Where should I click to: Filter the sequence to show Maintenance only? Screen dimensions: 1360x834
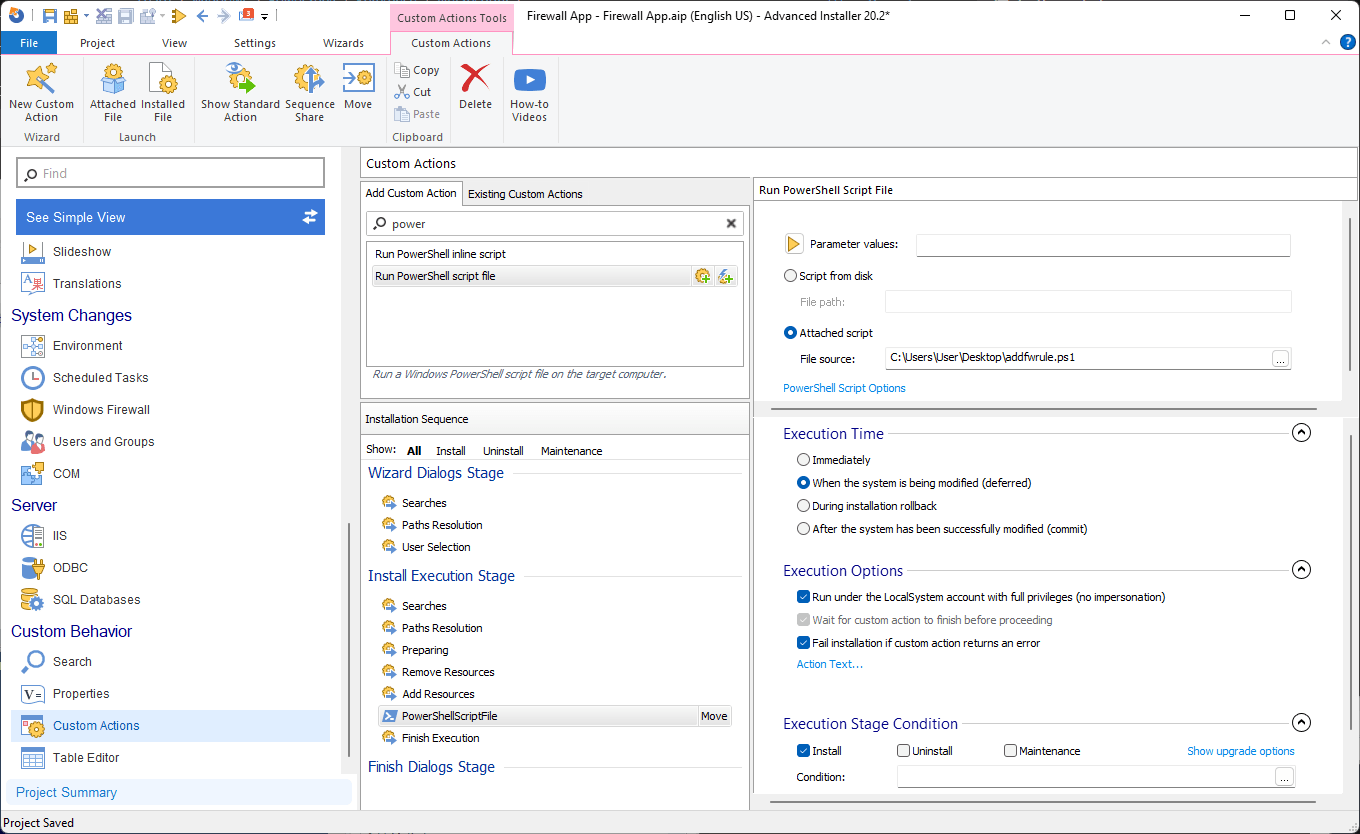[571, 451]
